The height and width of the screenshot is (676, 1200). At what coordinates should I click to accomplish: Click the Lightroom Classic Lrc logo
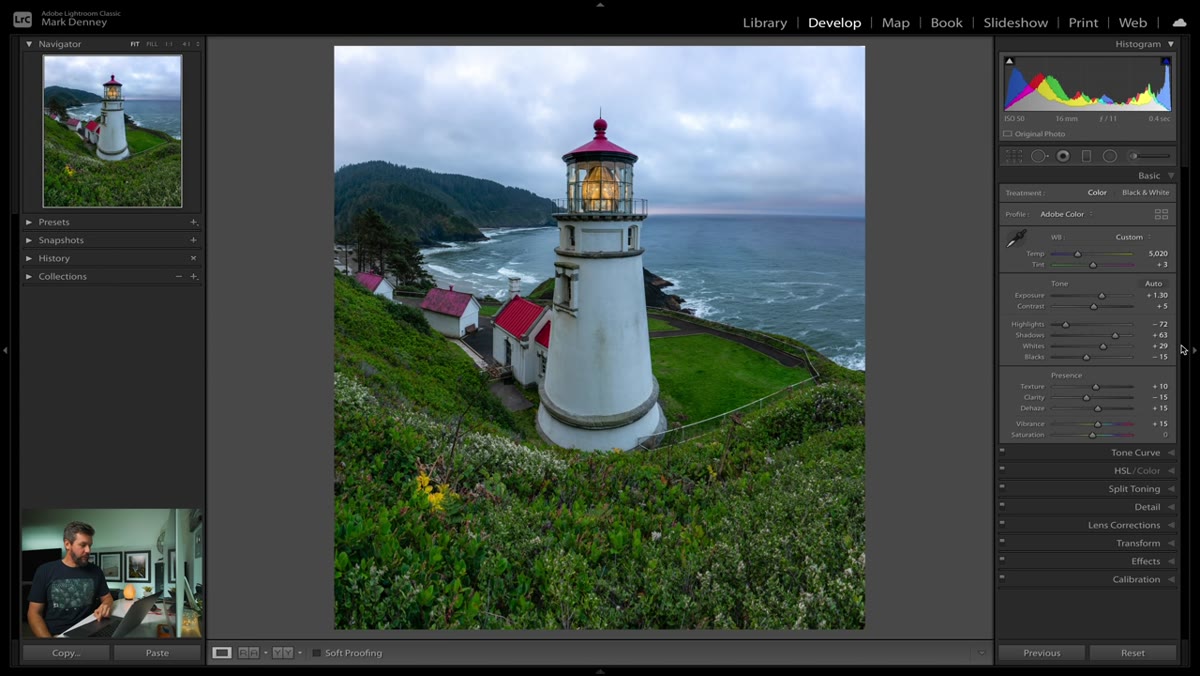[22, 19]
